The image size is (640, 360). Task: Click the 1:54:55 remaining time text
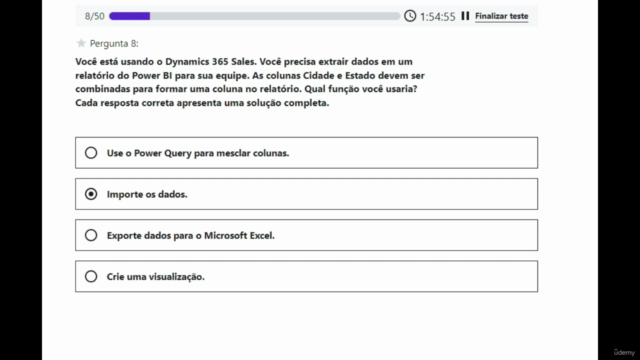pos(438,16)
